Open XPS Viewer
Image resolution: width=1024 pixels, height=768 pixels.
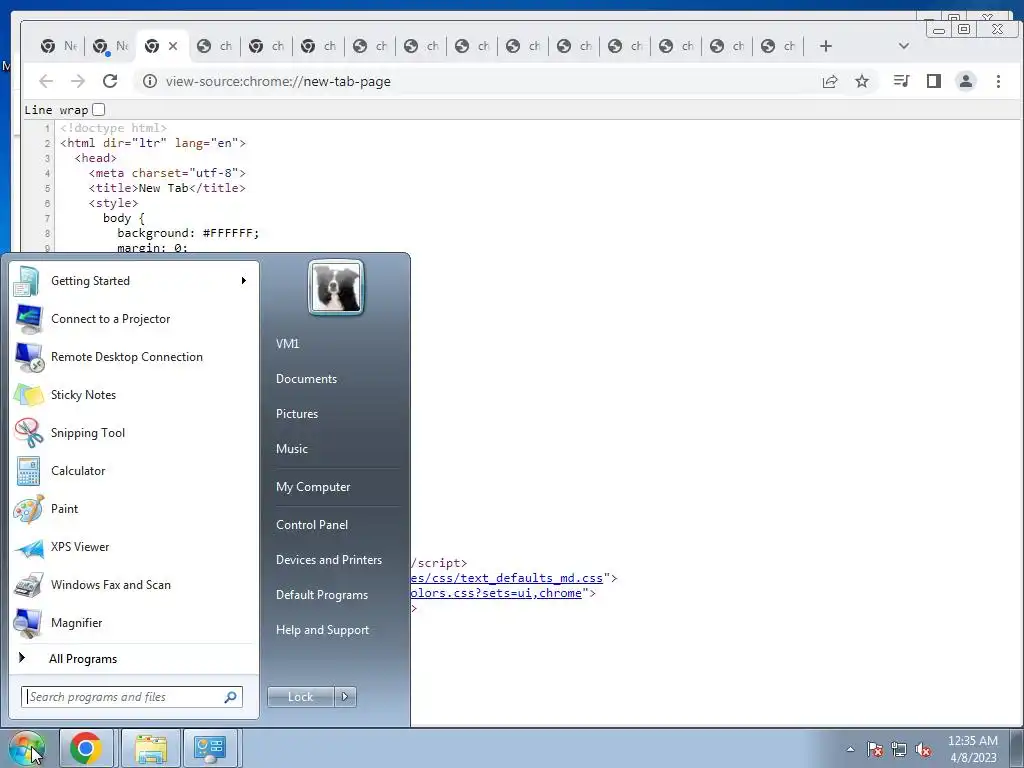(134, 547)
